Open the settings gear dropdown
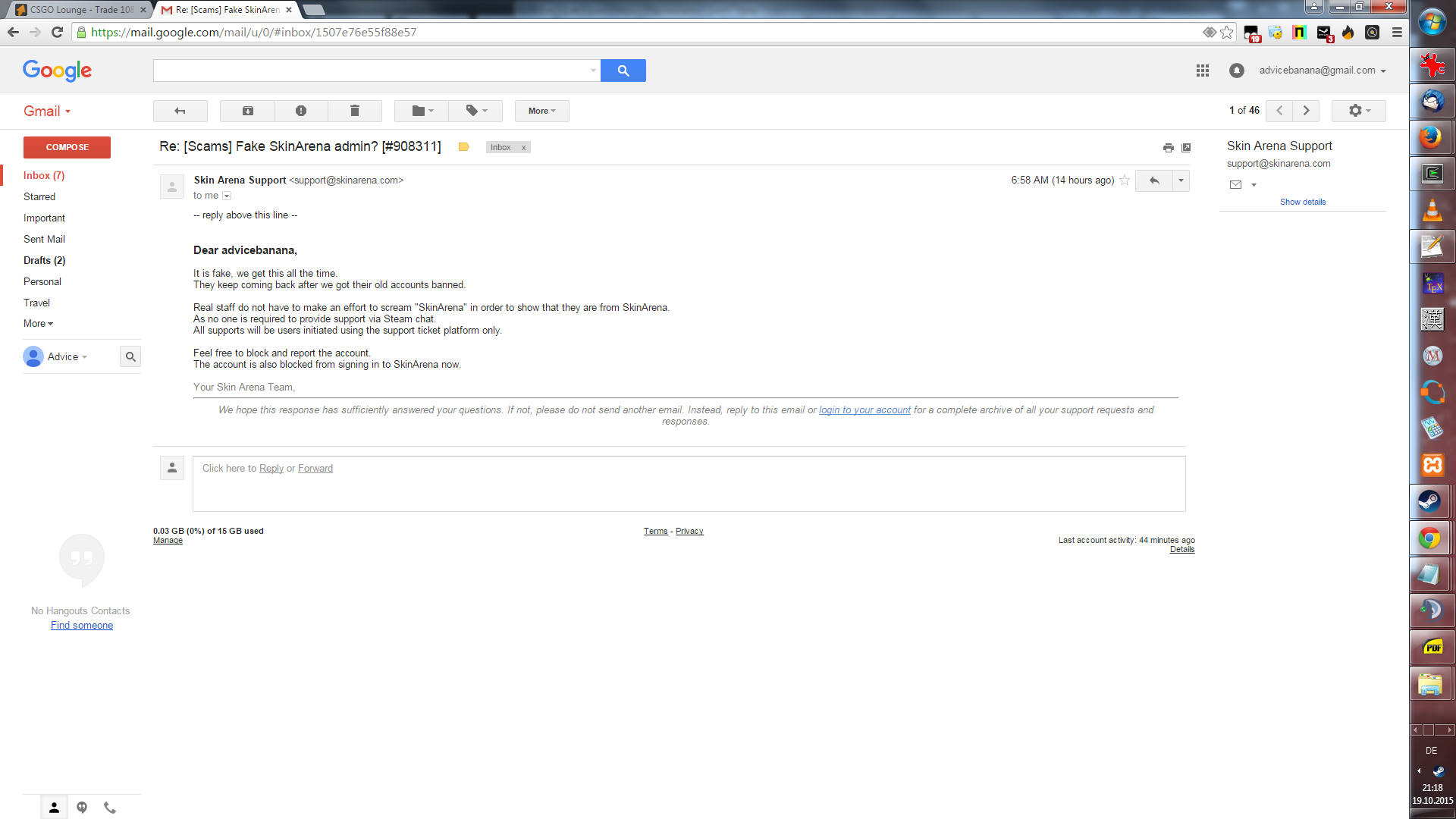 (1359, 111)
